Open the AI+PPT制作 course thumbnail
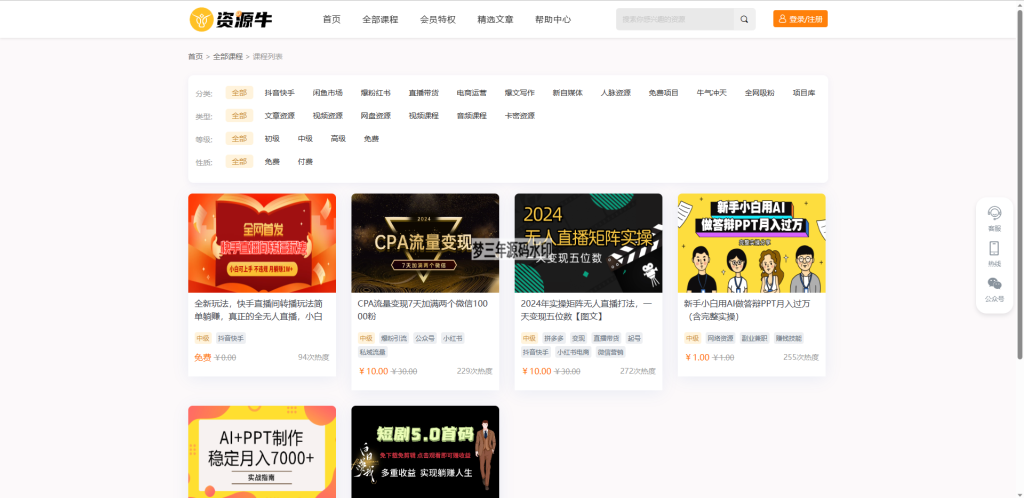This screenshot has height=498, width=1024. (x=262, y=451)
